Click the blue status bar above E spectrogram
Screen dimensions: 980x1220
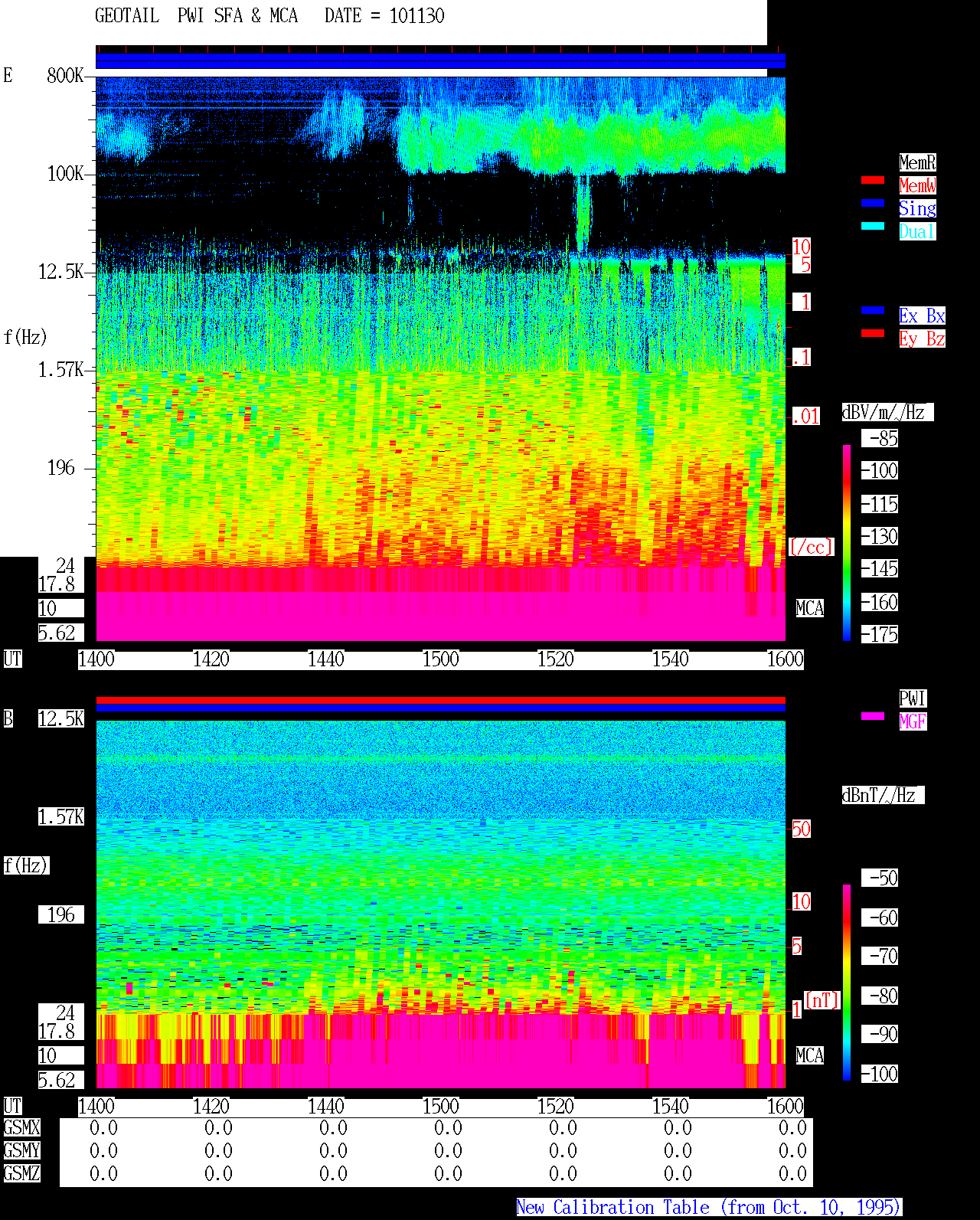tap(440, 61)
